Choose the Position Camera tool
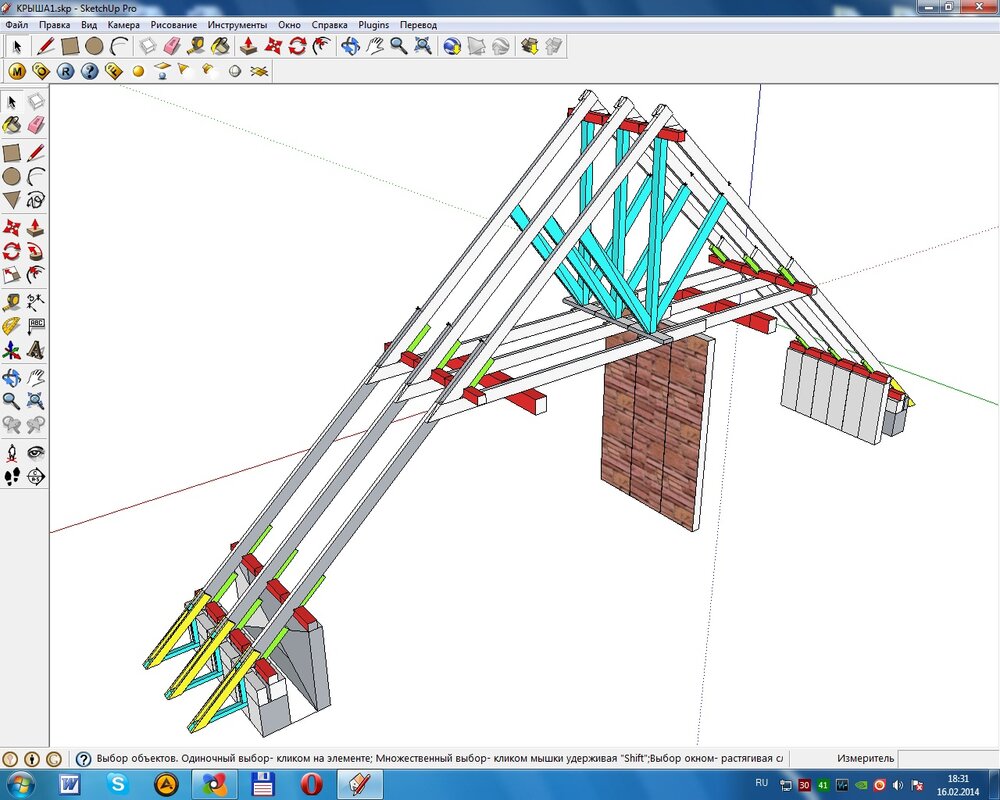Screen dimensions: 1000x800 pyautogui.click(x=11, y=452)
